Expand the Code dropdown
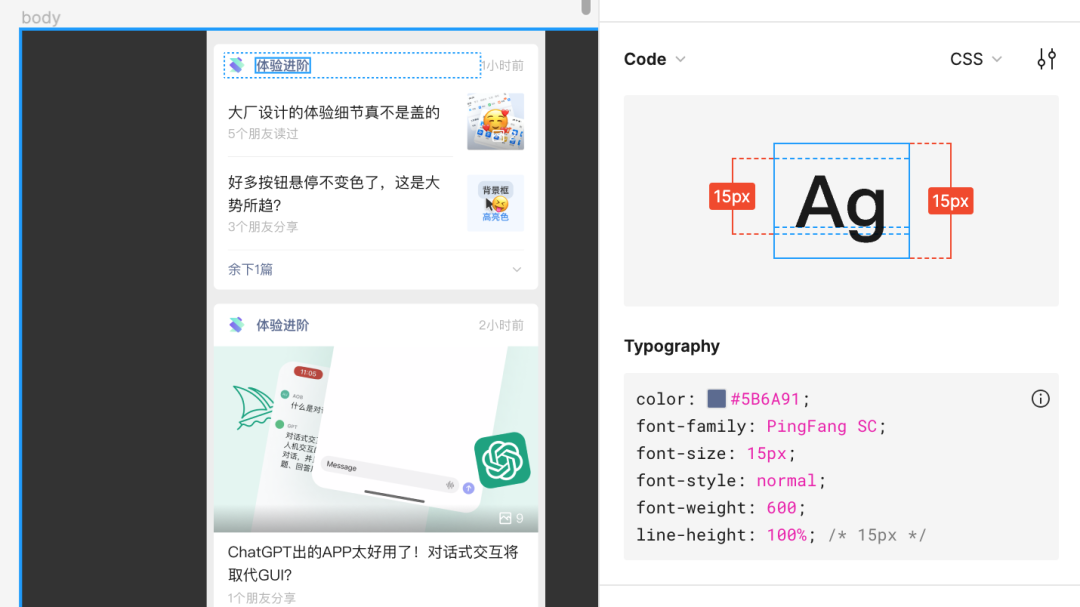1080x607 pixels. click(x=654, y=59)
